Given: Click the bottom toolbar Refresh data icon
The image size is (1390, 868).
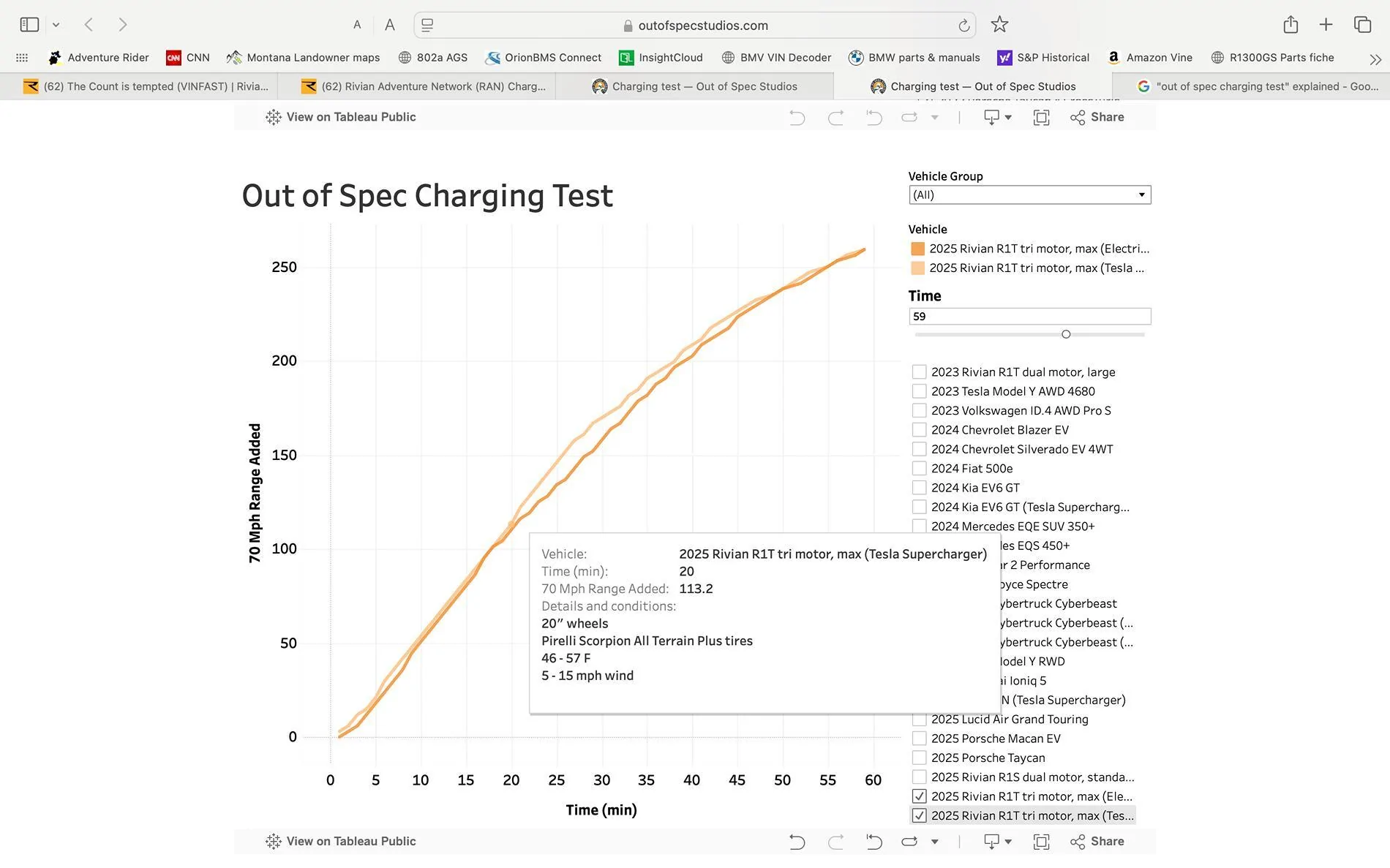Looking at the screenshot, I should [x=909, y=842].
